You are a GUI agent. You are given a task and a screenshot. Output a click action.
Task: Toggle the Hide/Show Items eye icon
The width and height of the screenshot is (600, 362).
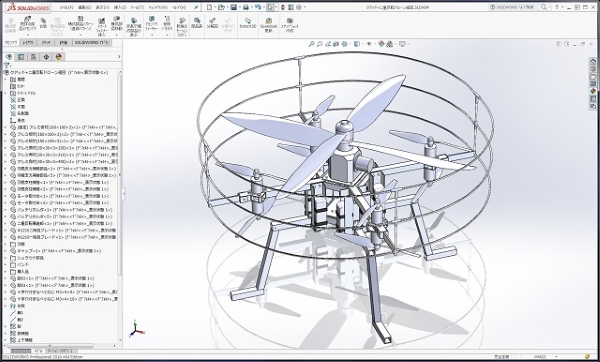369,44
